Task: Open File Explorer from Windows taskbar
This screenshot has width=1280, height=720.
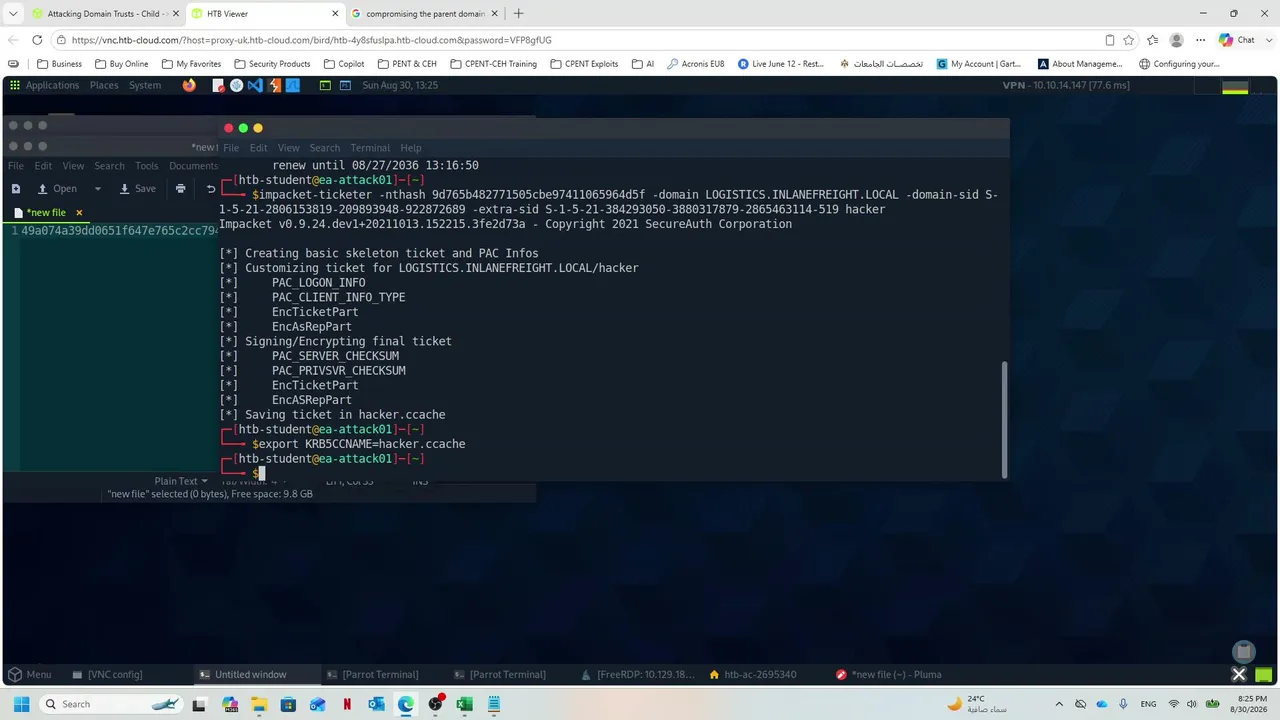Action: [259, 704]
